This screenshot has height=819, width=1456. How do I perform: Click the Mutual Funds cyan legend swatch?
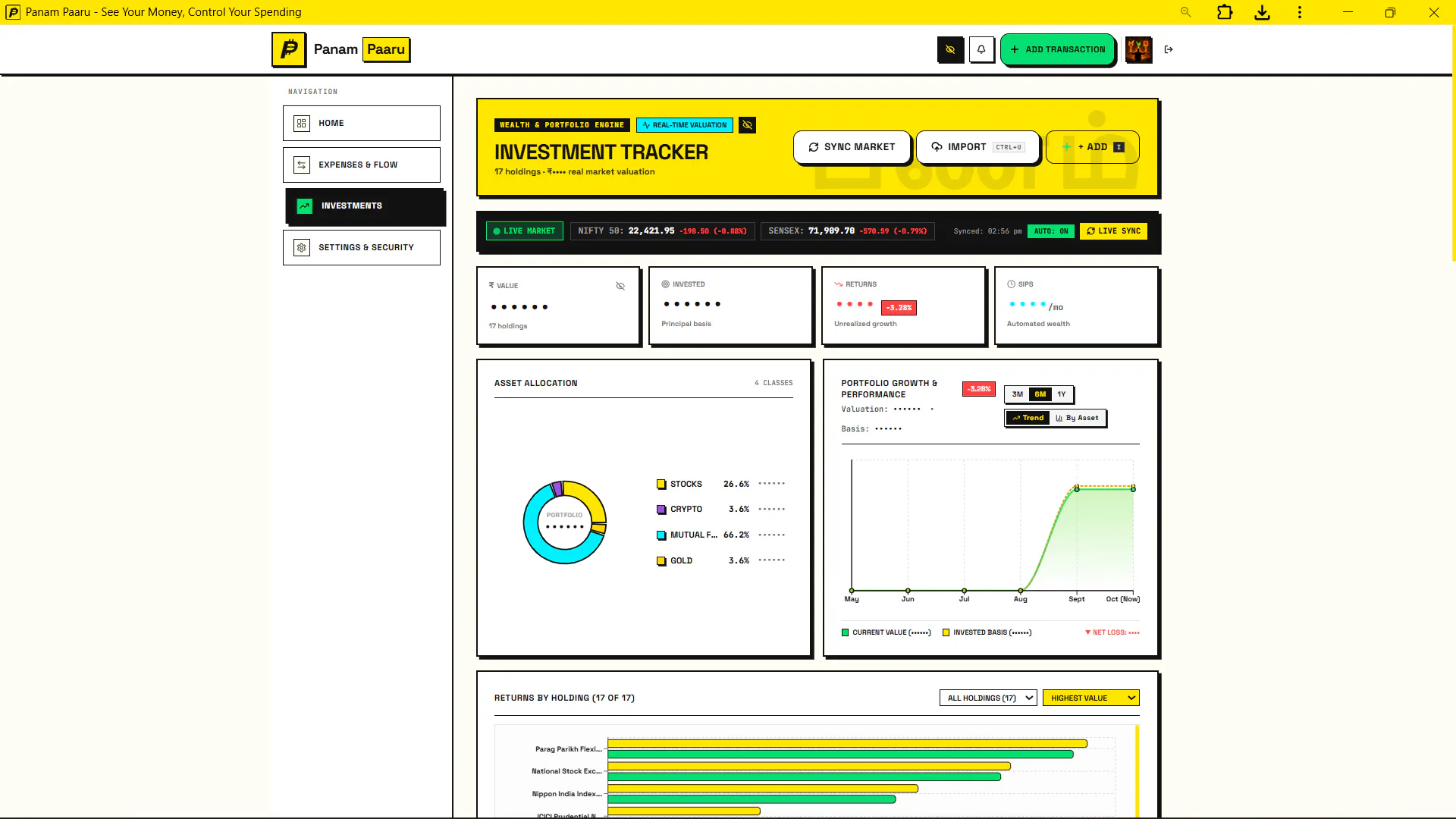661,535
